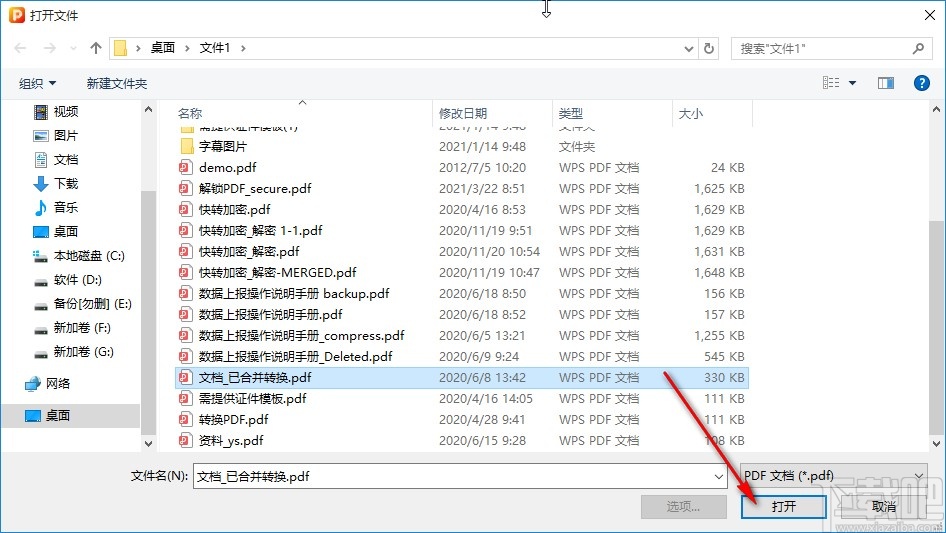
Task: Select file 解锁PDF_secure.pdf
Action: coord(462,189)
